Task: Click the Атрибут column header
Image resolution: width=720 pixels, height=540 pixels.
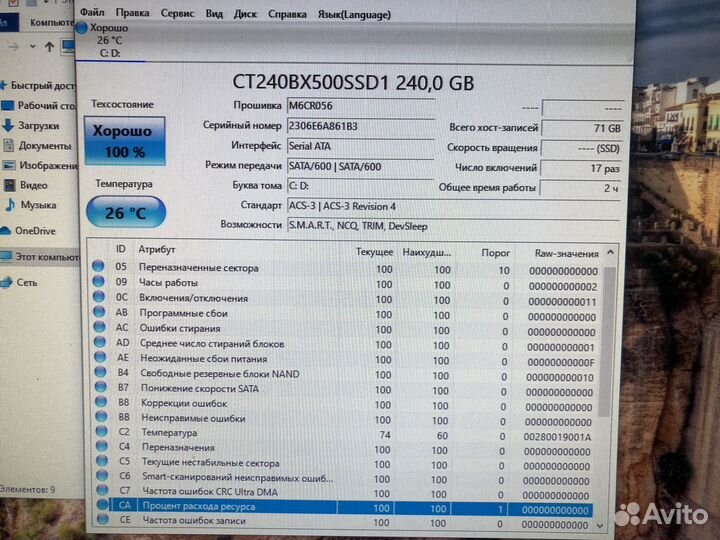Action: pyautogui.click(x=158, y=249)
